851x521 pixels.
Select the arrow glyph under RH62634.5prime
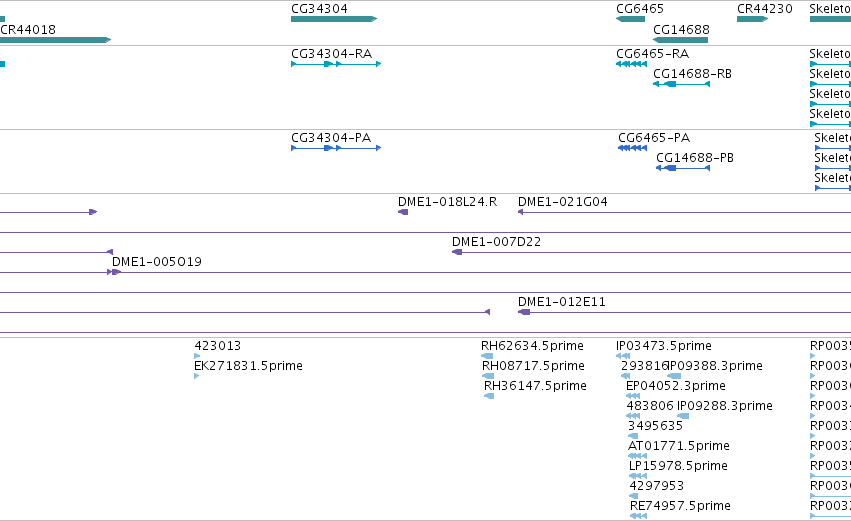click(x=487, y=356)
